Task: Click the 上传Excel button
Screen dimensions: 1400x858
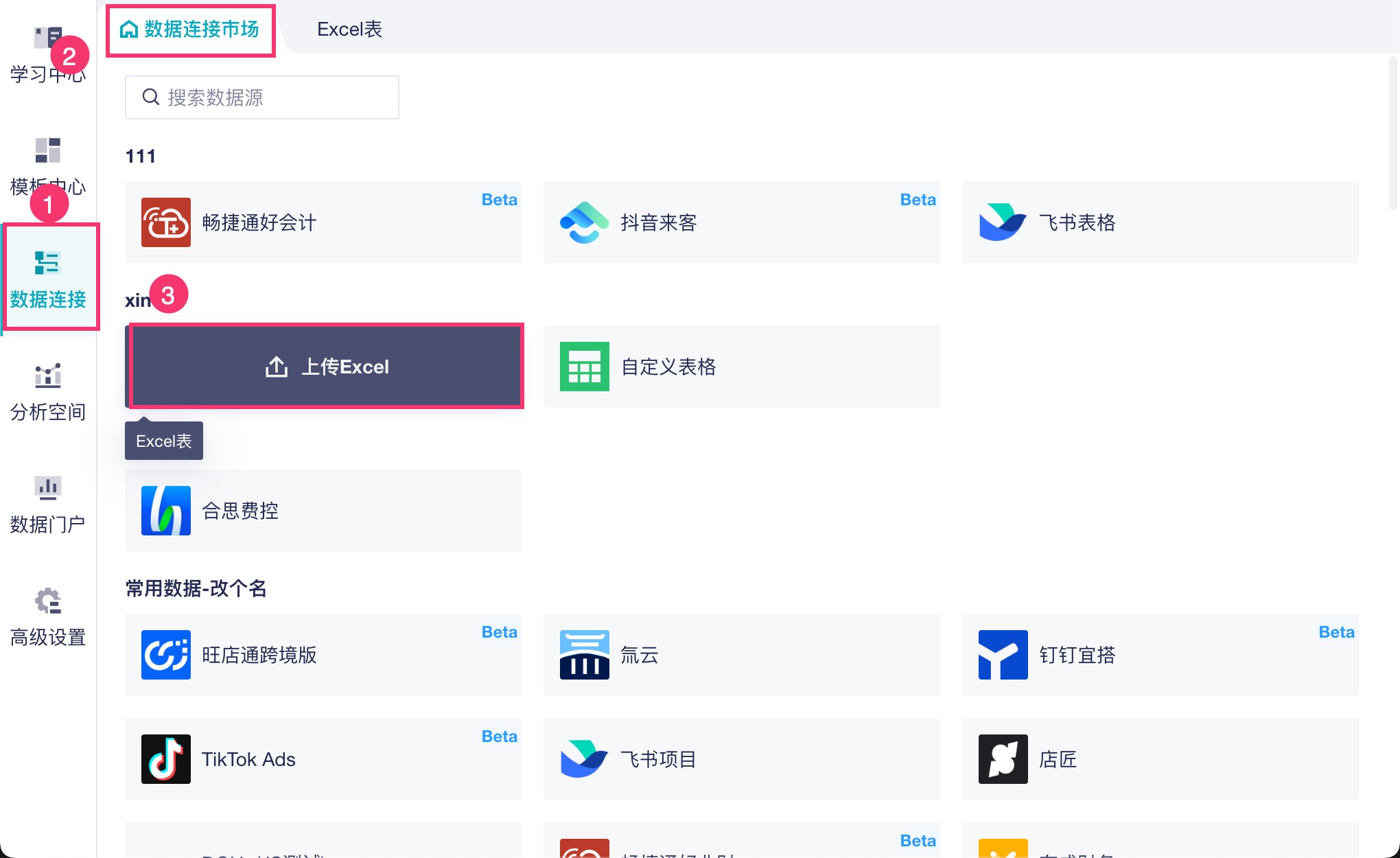Action: coord(323,367)
